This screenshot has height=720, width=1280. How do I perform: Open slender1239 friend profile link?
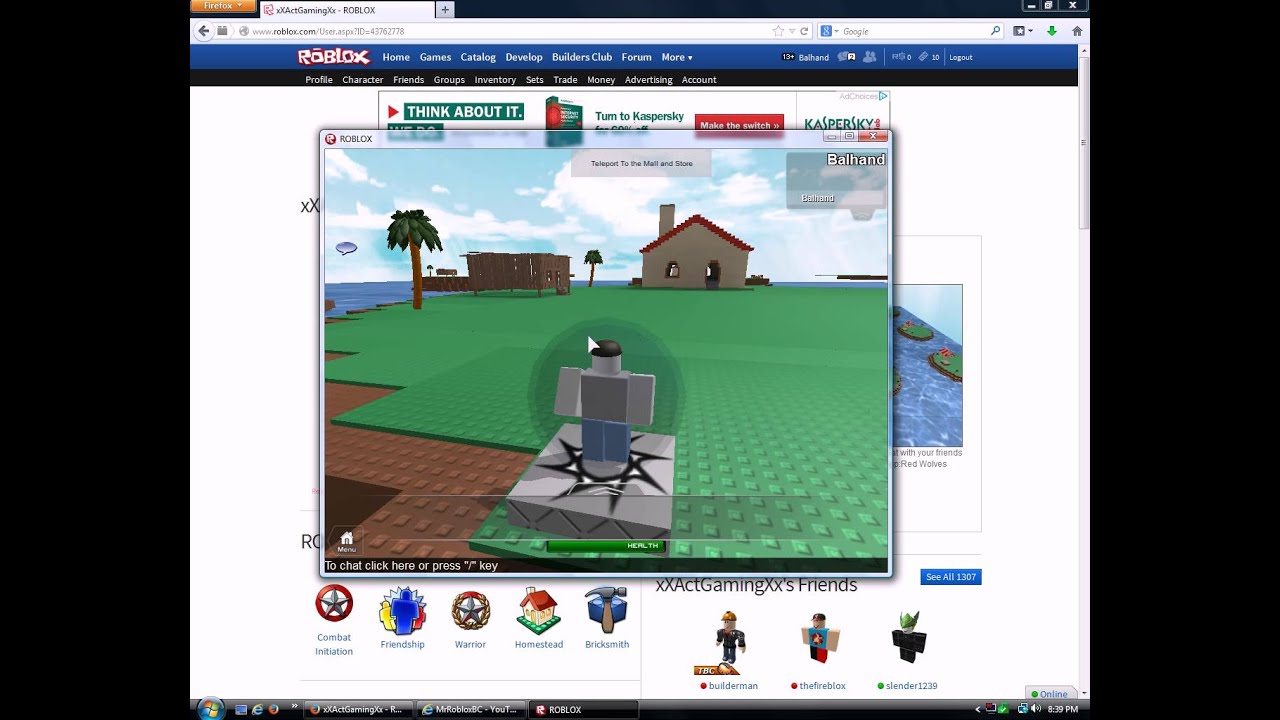911,686
